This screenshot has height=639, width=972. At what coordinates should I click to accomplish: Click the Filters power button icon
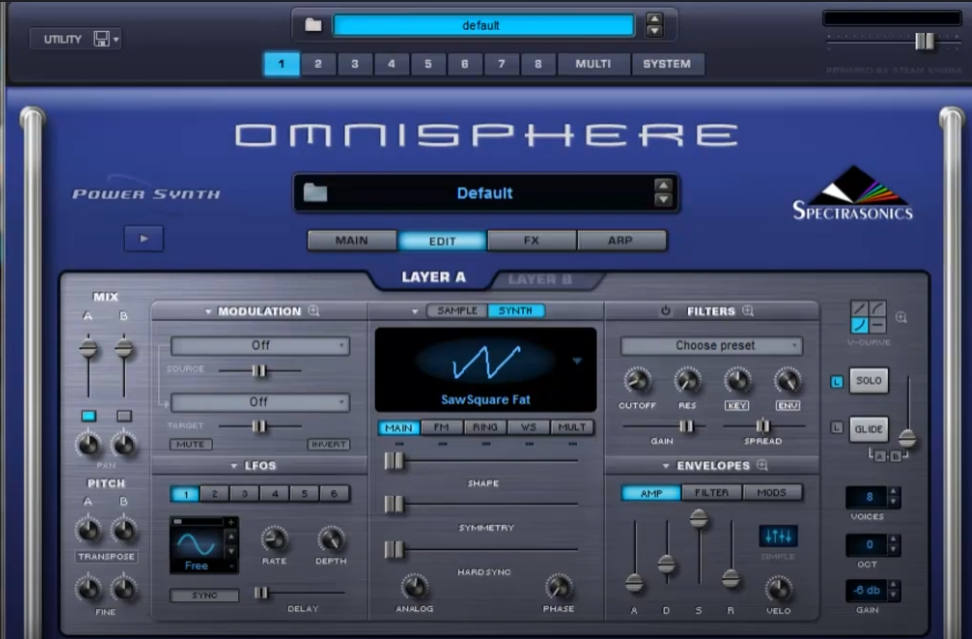point(666,311)
